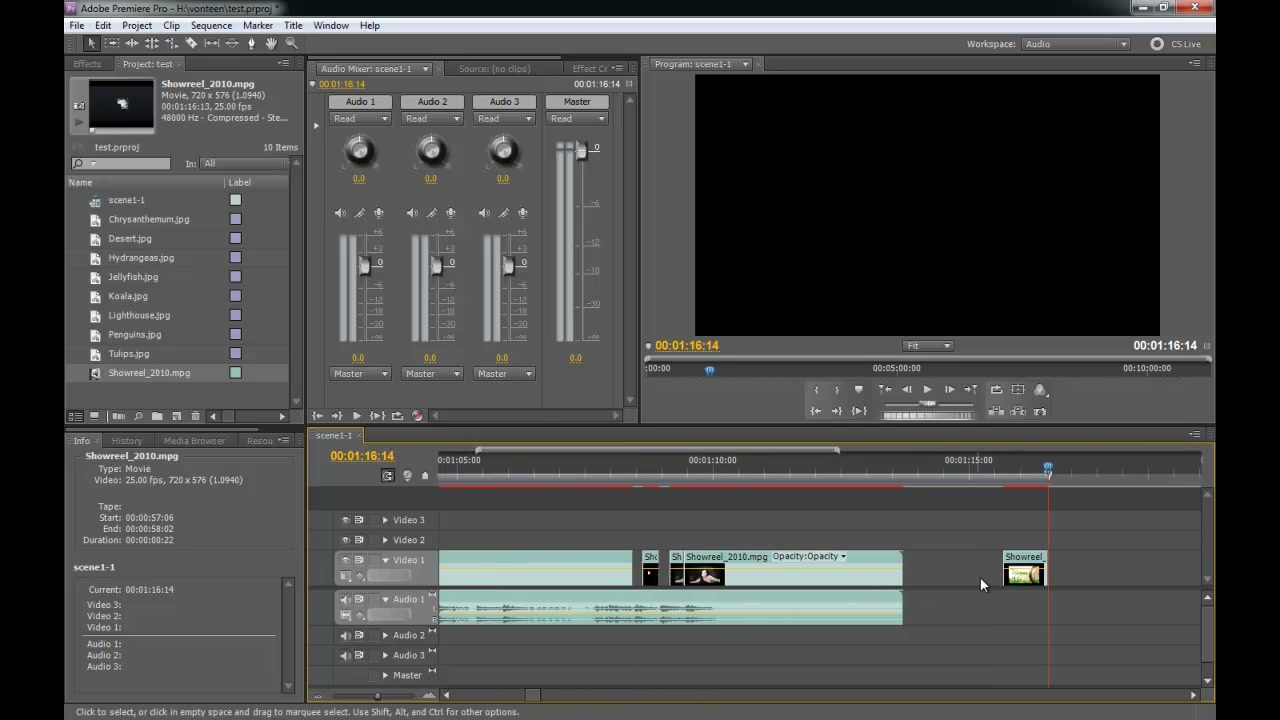Click Export Frame camera icon
Screen dimensions: 1280x720
coord(1040,411)
